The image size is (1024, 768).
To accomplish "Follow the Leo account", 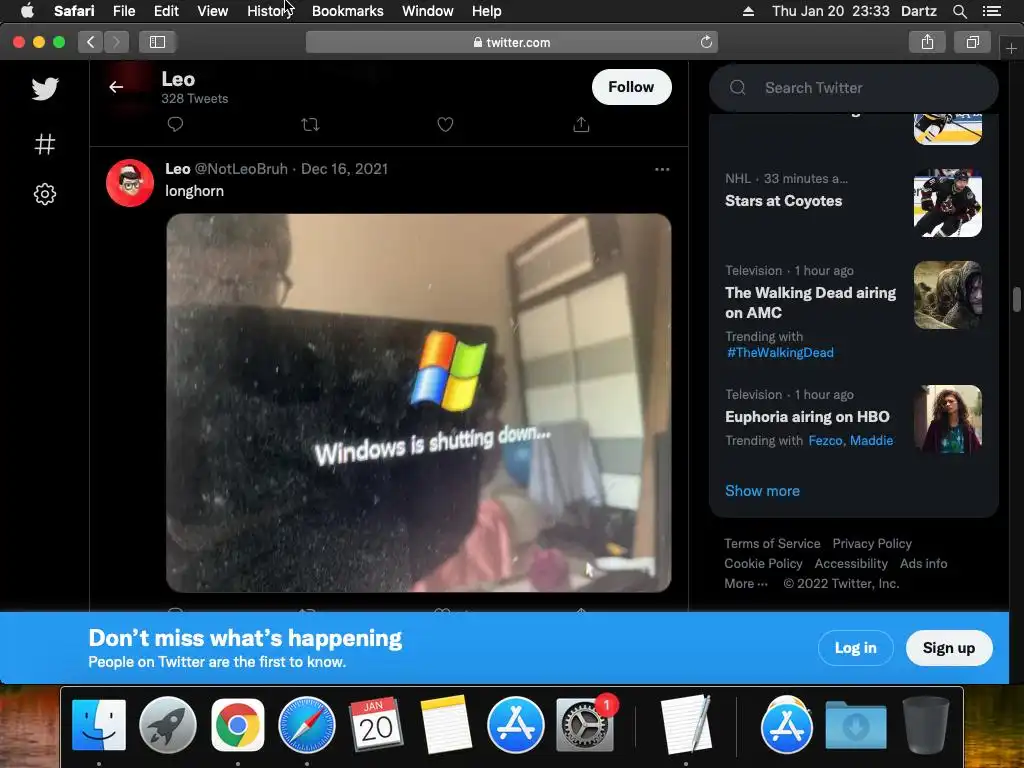I will tap(632, 87).
